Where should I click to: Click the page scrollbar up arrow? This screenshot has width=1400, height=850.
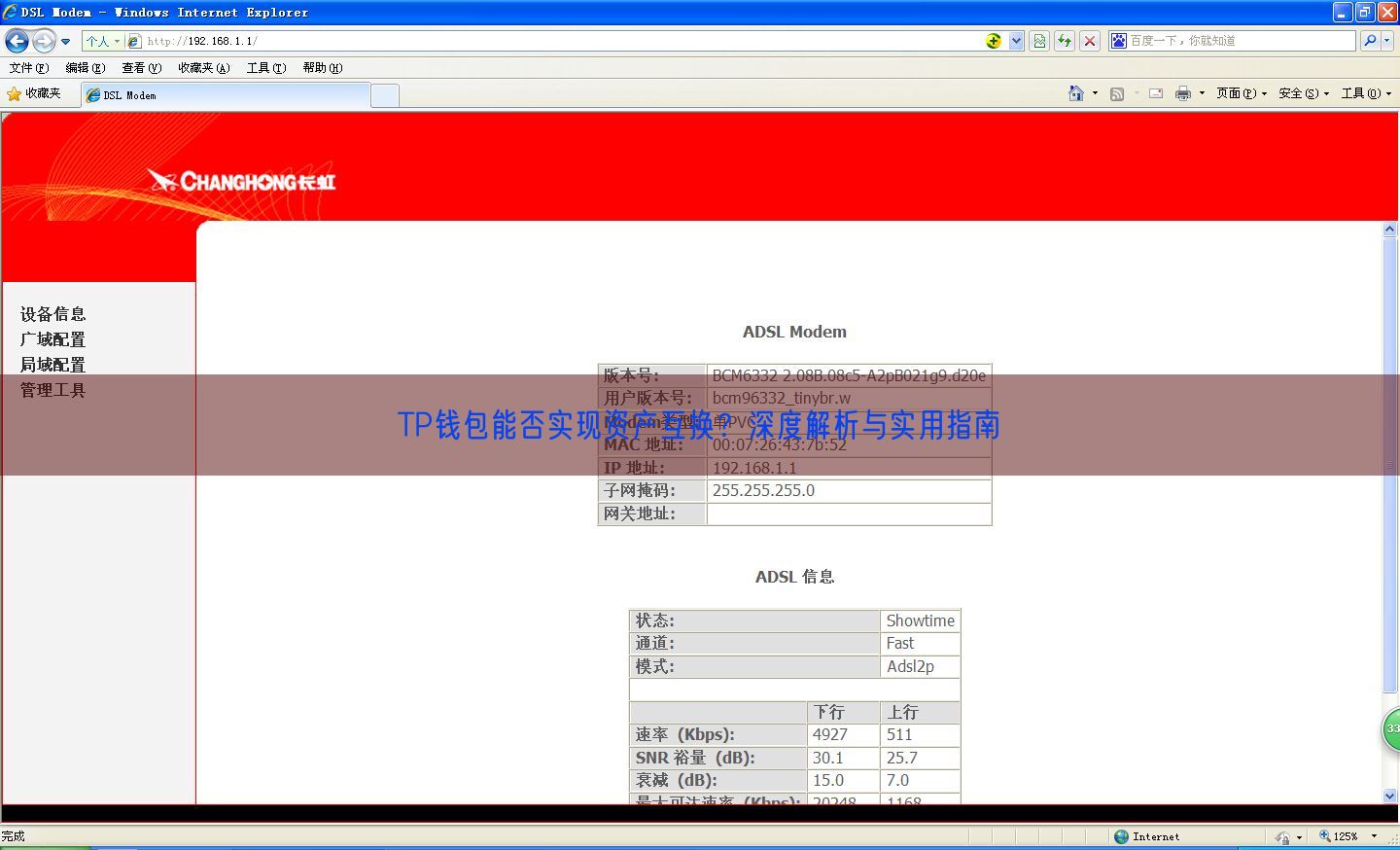tap(1389, 230)
